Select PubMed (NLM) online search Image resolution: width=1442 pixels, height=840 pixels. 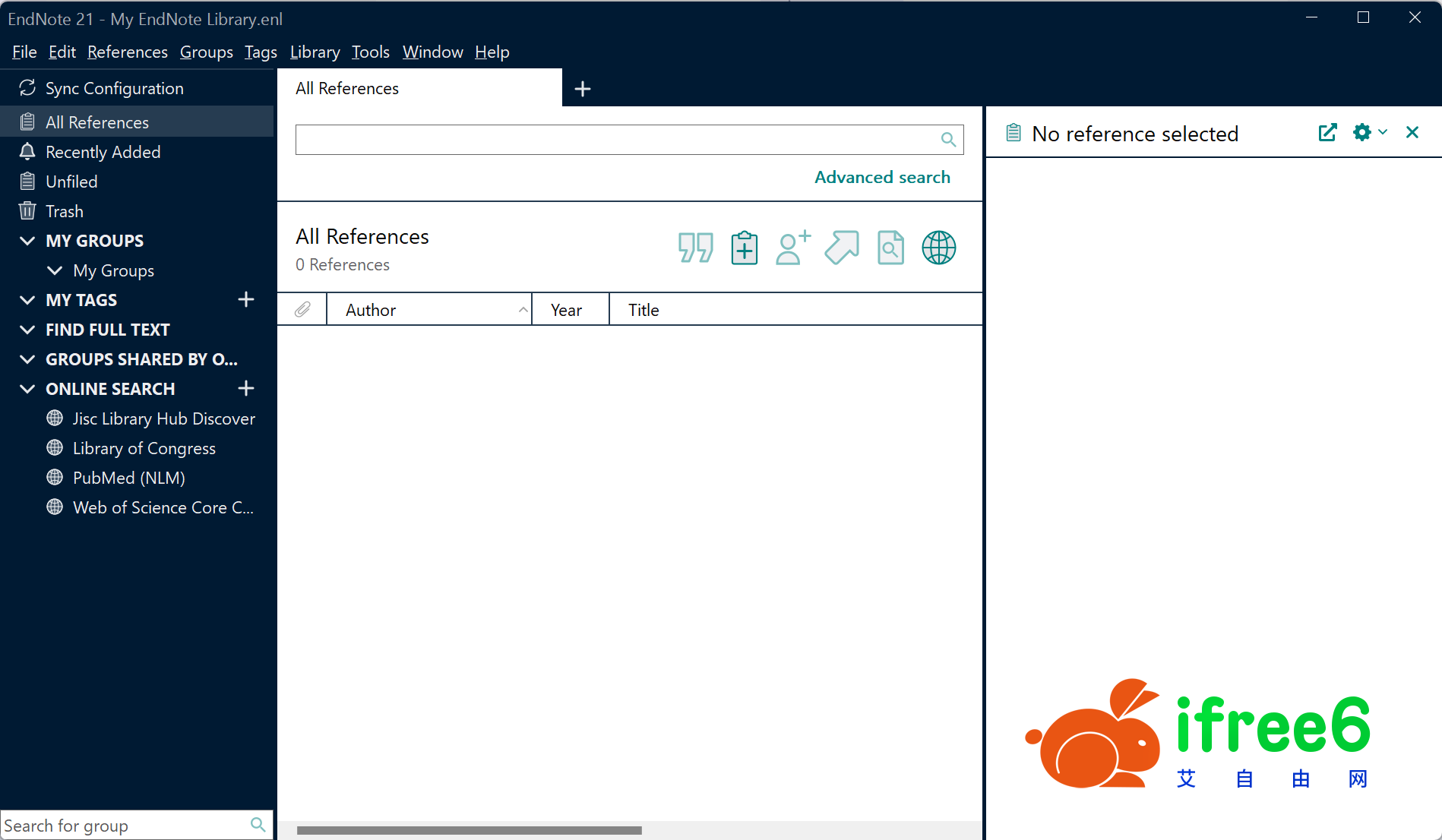coord(128,478)
